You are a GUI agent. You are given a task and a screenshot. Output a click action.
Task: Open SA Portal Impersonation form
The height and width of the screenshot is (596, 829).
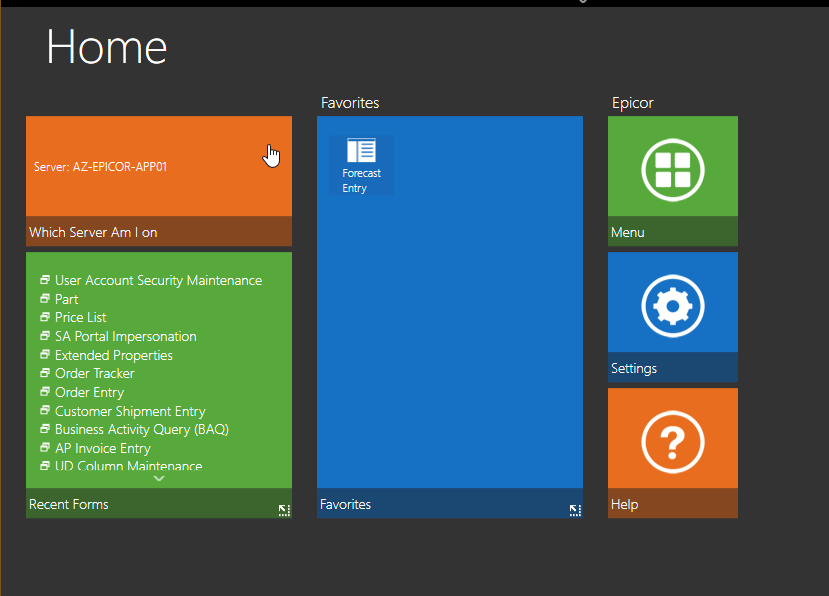point(126,336)
